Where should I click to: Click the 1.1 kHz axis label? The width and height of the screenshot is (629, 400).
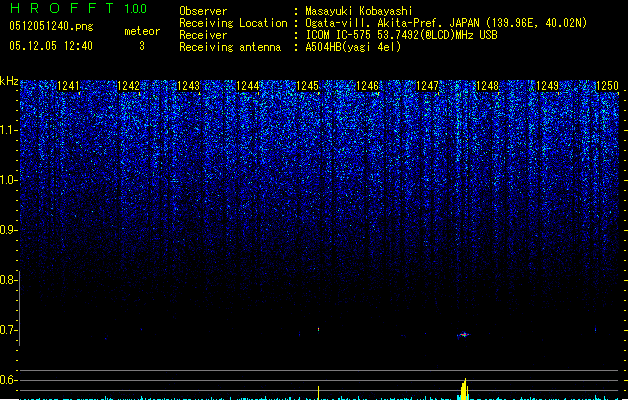pyautogui.click(x=8, y=130)
